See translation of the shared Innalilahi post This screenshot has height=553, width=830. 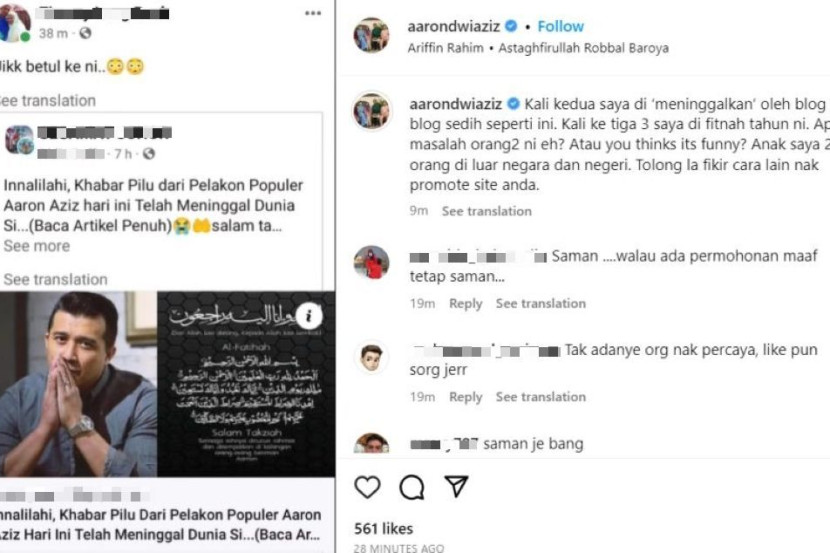tap(55, 279)
